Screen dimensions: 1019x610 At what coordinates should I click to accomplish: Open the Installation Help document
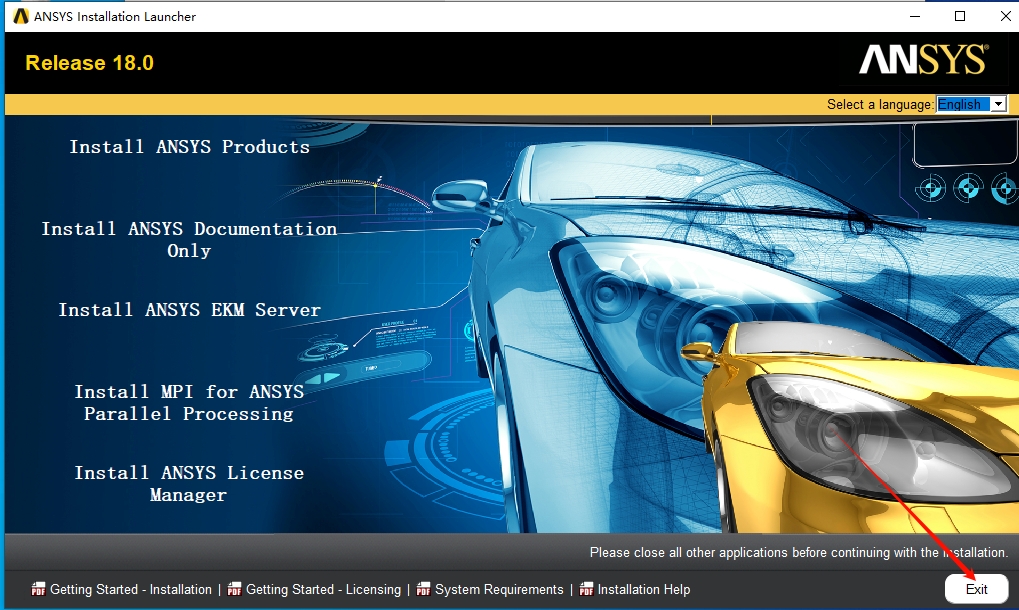click(644, 589)
